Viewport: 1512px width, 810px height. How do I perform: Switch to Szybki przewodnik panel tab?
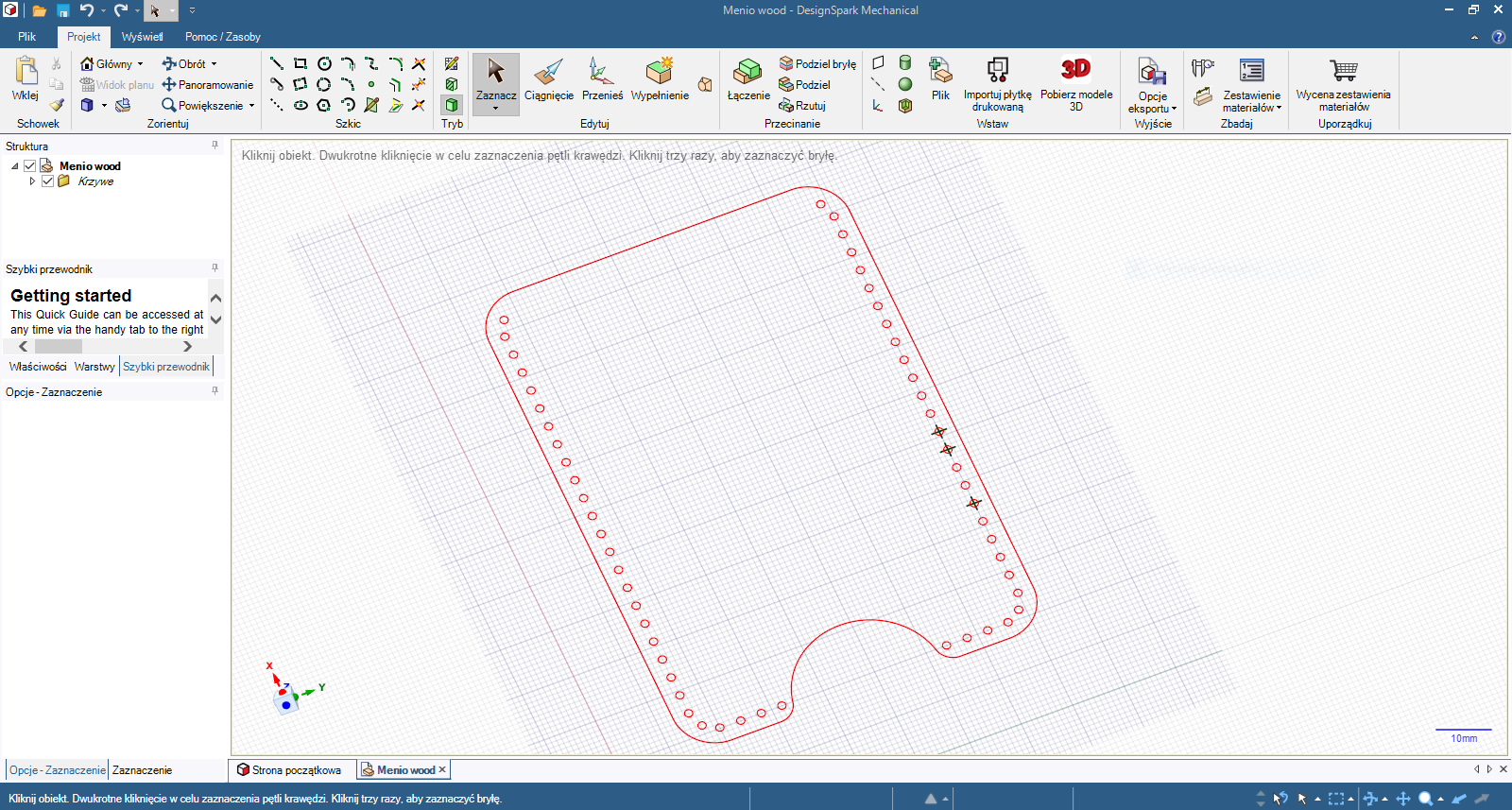click(x=166, y=367)
